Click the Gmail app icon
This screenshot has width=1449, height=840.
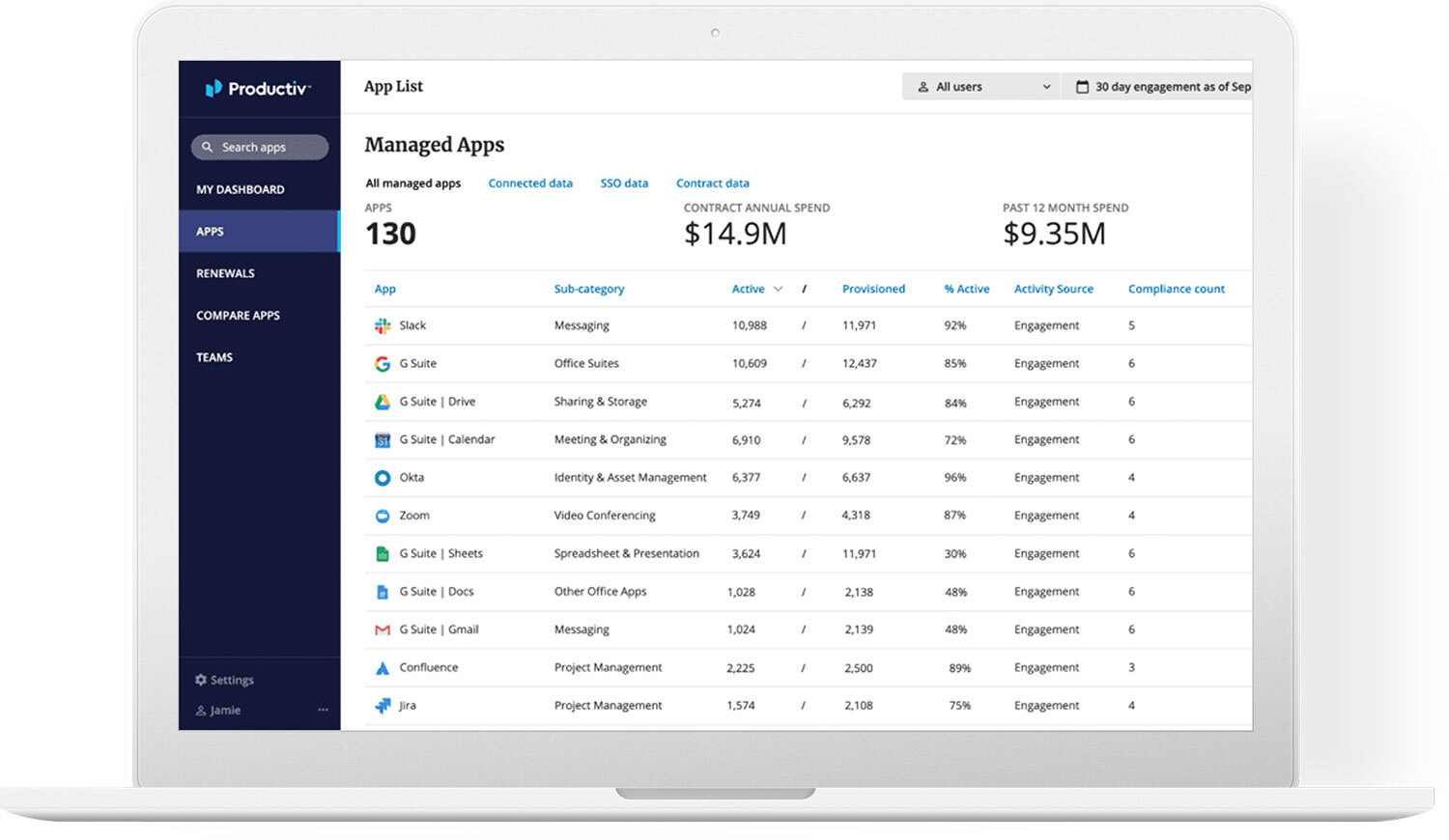(383, 630)
